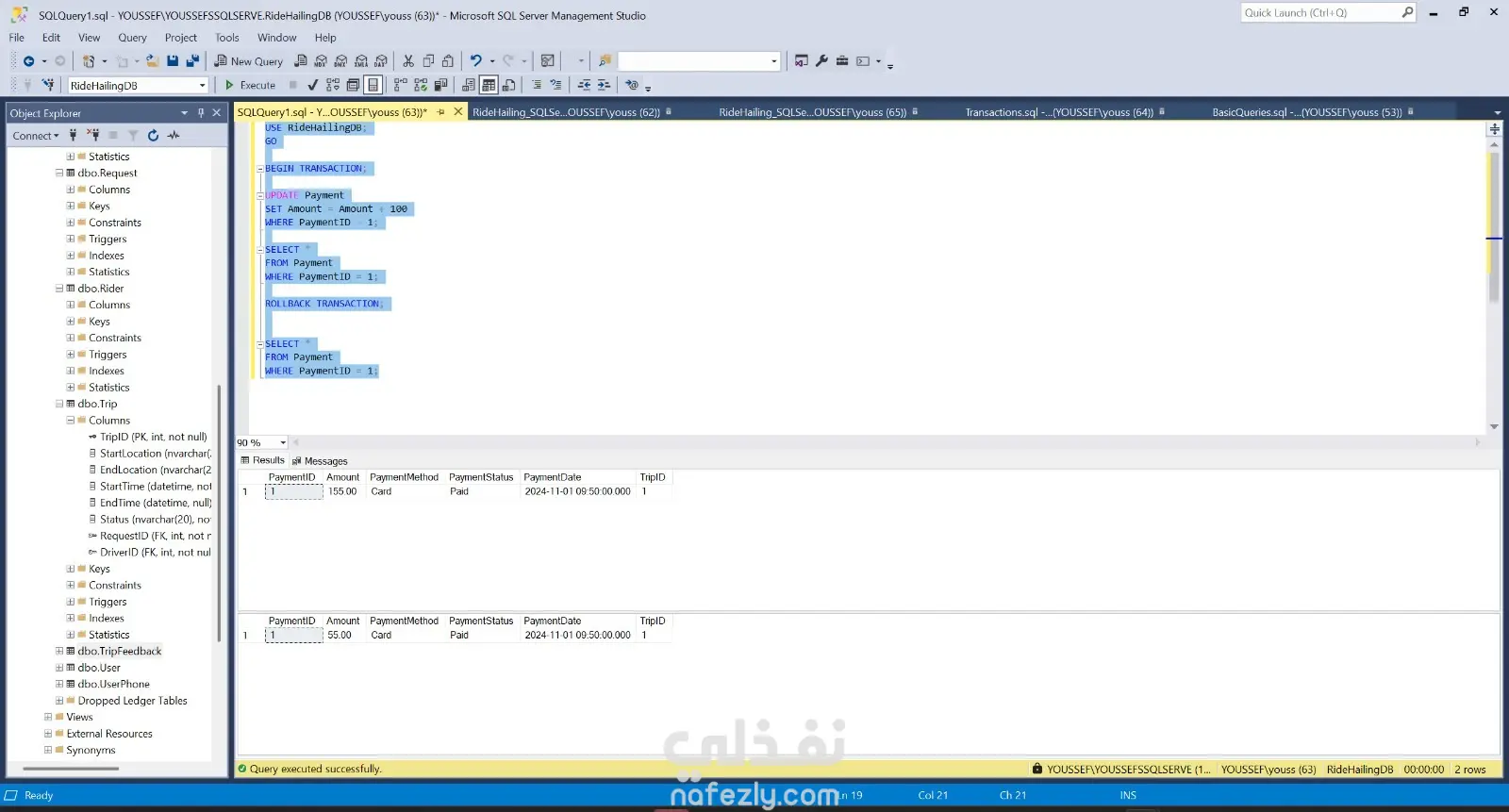The height and width of the screenshot is (812, 1509).
Task: Click the Change Connection icon
Action: tap(47, 85)
